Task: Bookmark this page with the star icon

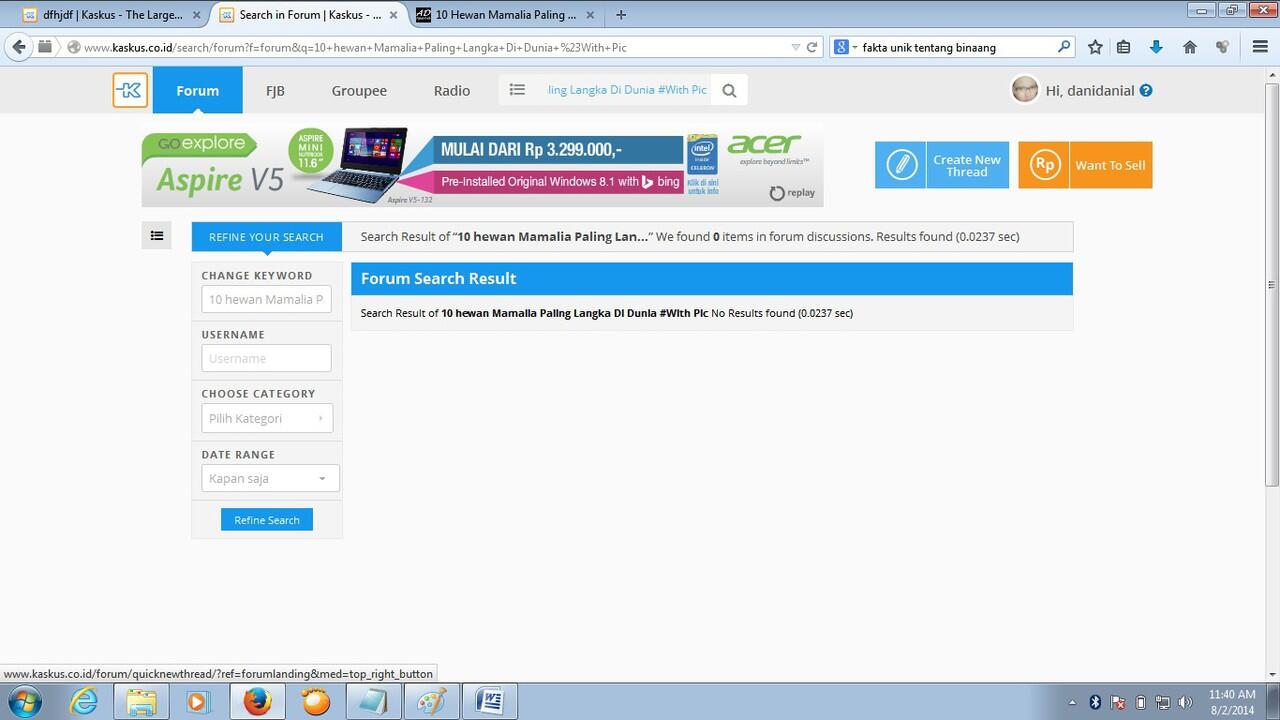Action: 1095,47
